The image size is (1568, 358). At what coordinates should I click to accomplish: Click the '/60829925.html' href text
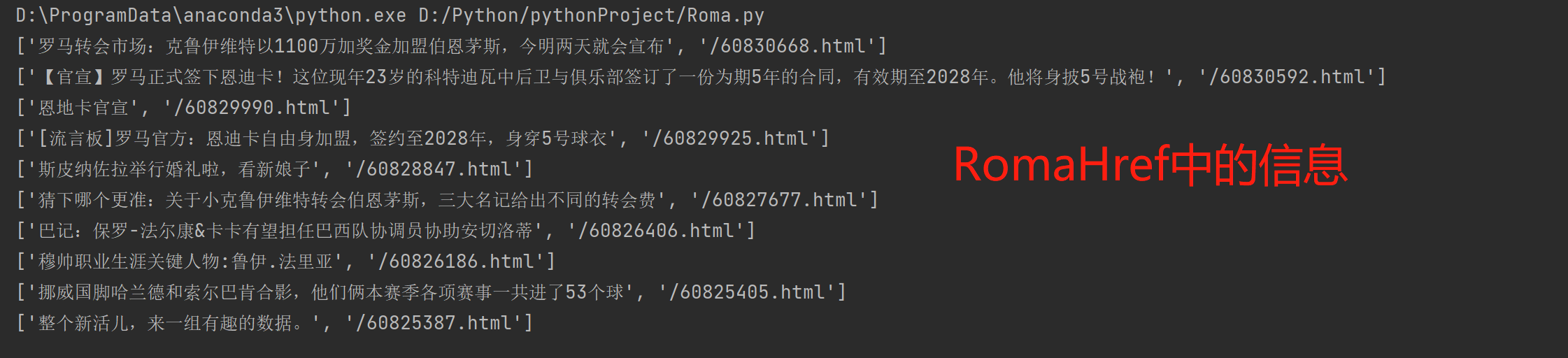coord(729,138)
